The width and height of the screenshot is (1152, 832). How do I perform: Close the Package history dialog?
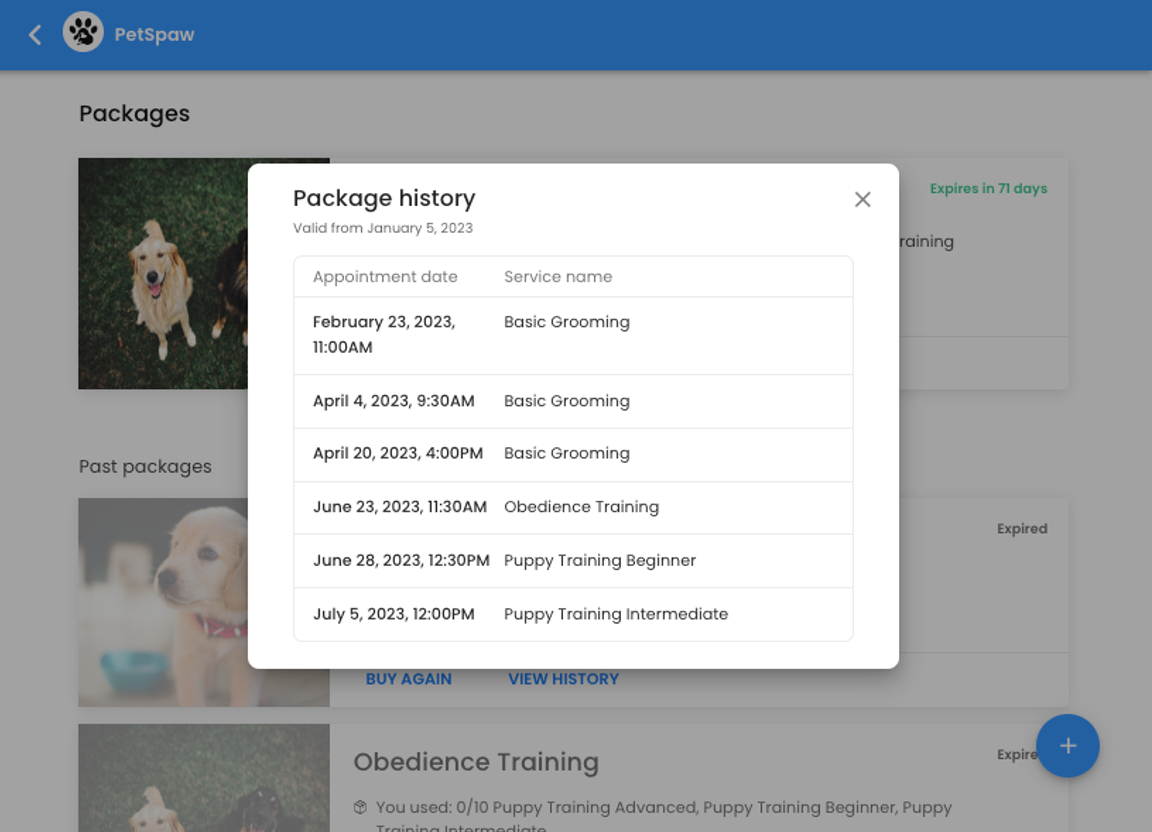[x=863, y=199]
